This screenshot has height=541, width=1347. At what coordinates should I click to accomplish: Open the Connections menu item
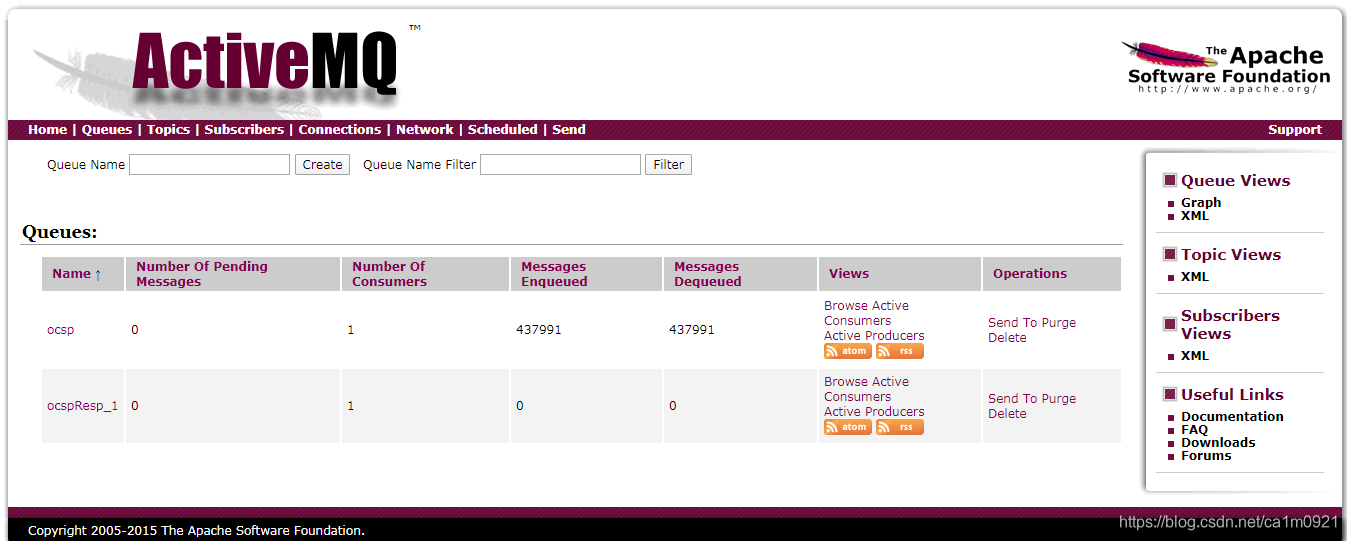[340, 130]
